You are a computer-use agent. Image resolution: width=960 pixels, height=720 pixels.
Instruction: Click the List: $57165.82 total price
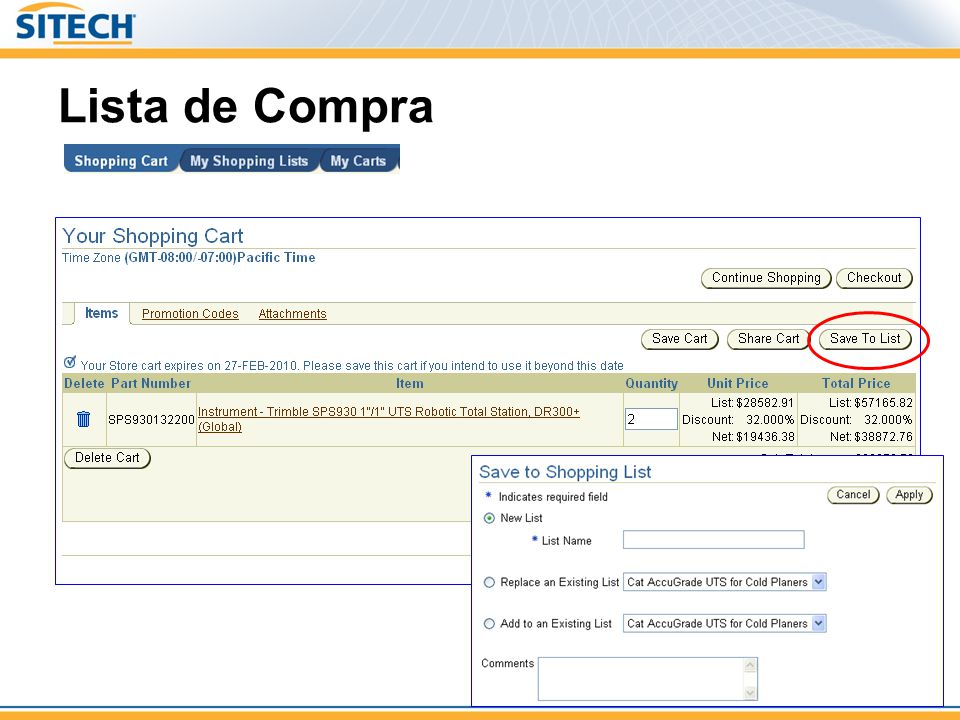(x=871, y=402)
